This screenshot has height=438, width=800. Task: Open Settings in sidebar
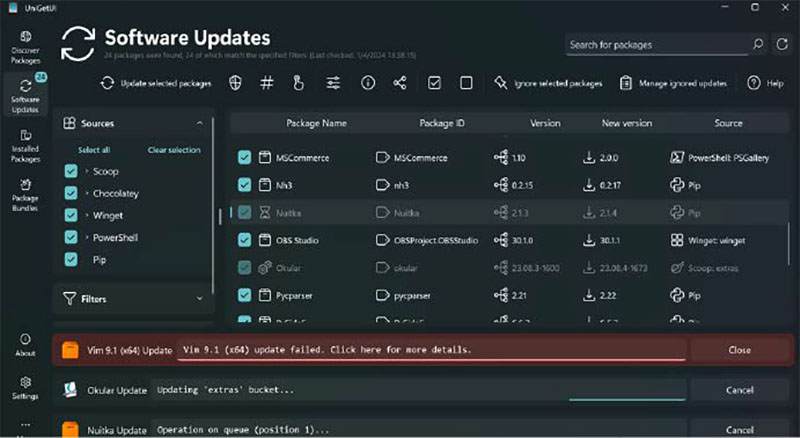25,388
